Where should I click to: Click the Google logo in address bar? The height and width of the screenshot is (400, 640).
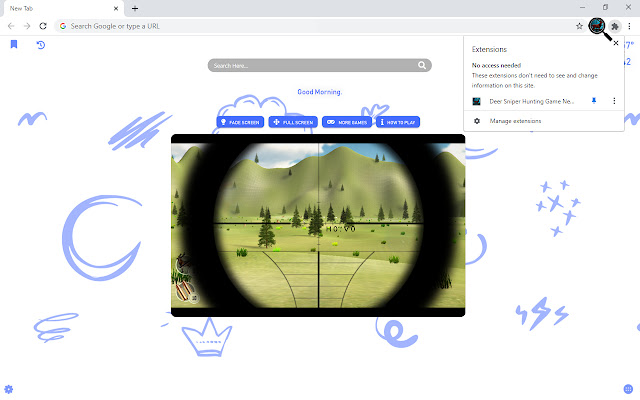63,26
